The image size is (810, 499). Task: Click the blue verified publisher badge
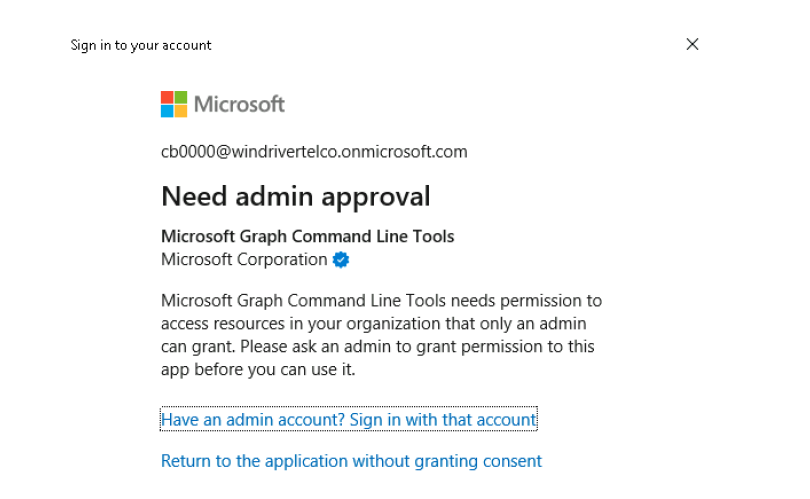click(x=341, y=260)
